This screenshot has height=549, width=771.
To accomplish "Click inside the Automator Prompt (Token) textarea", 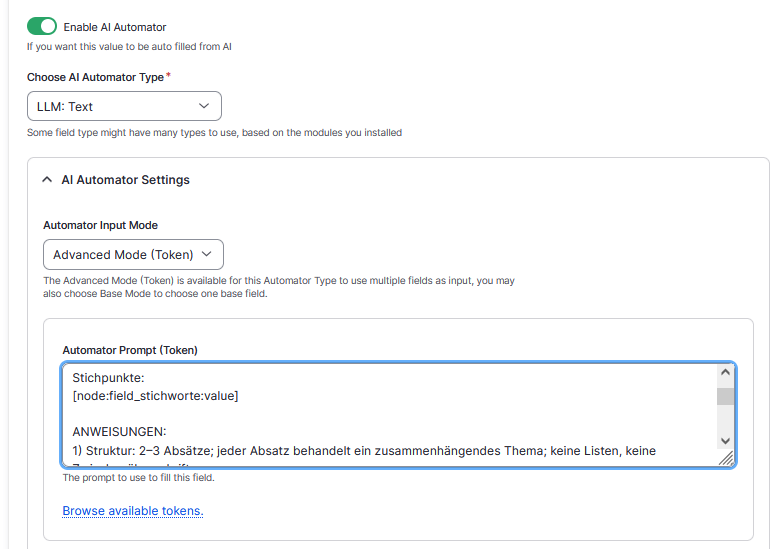I will click(398, 415).
